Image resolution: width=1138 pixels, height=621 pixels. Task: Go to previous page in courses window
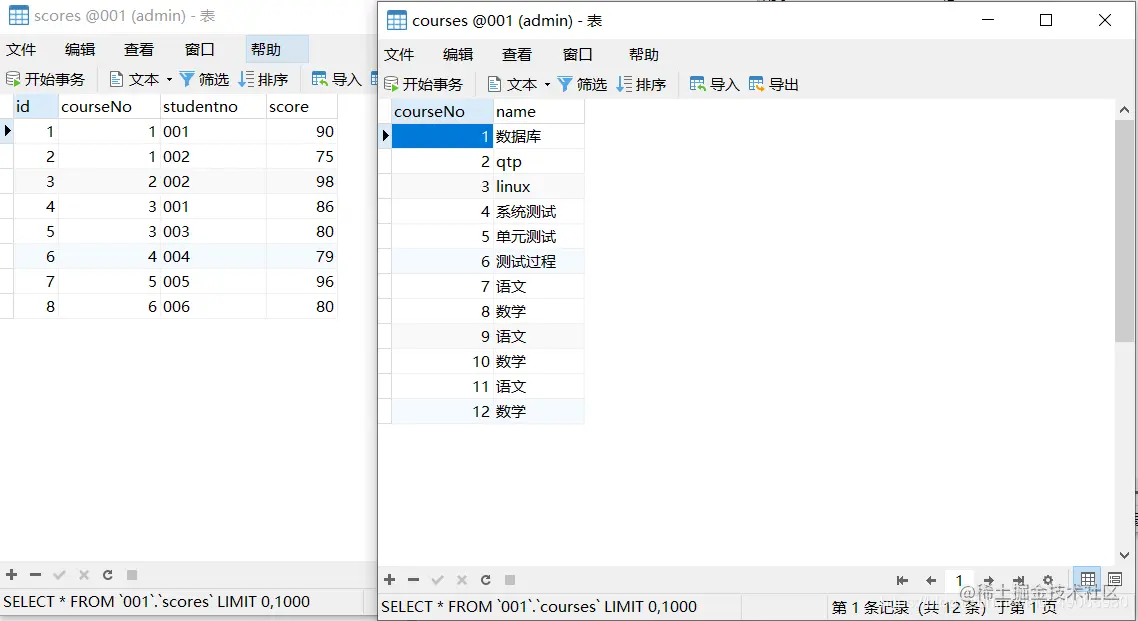point(931,580)
